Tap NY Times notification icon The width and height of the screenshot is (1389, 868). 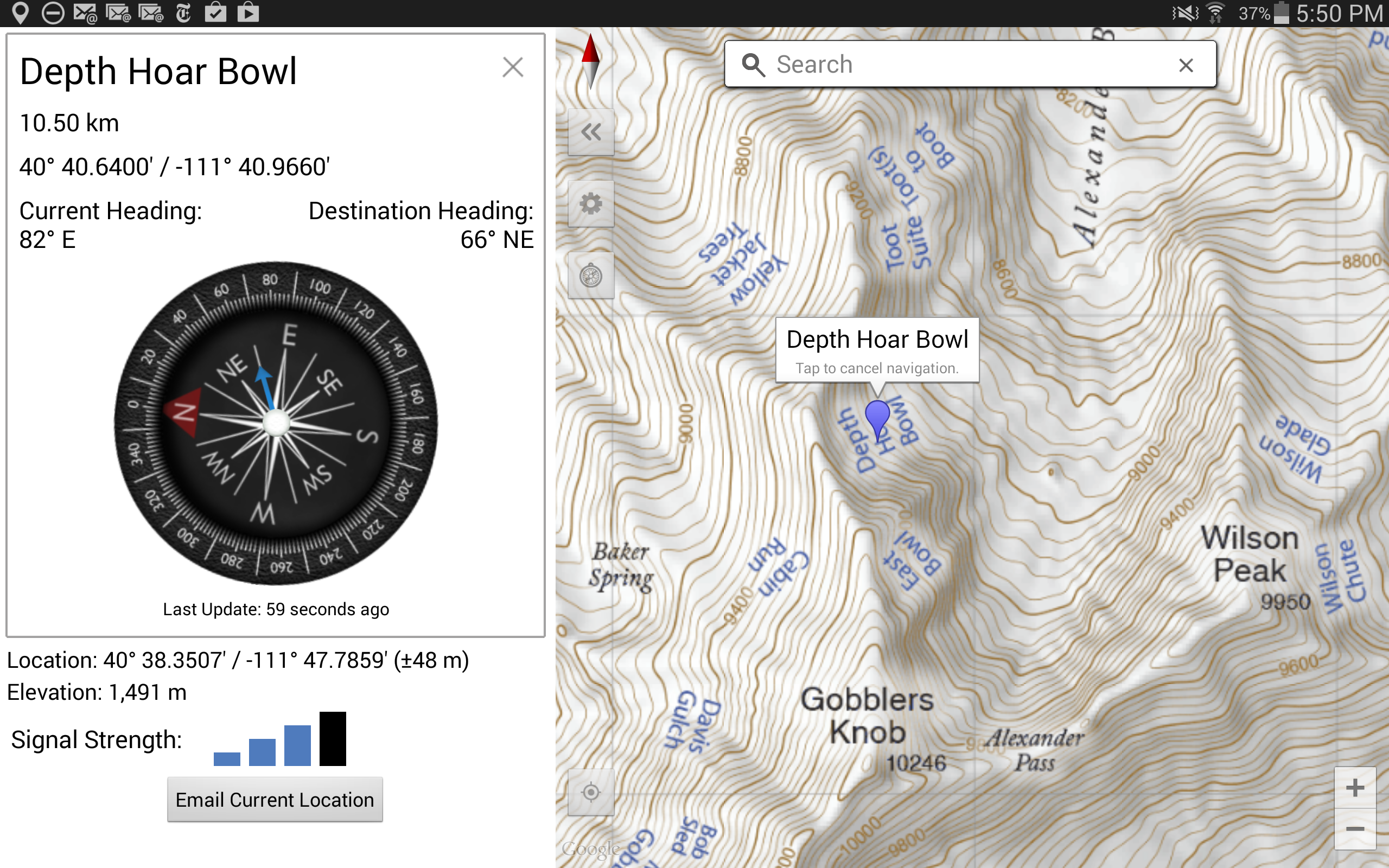(183, 12)
